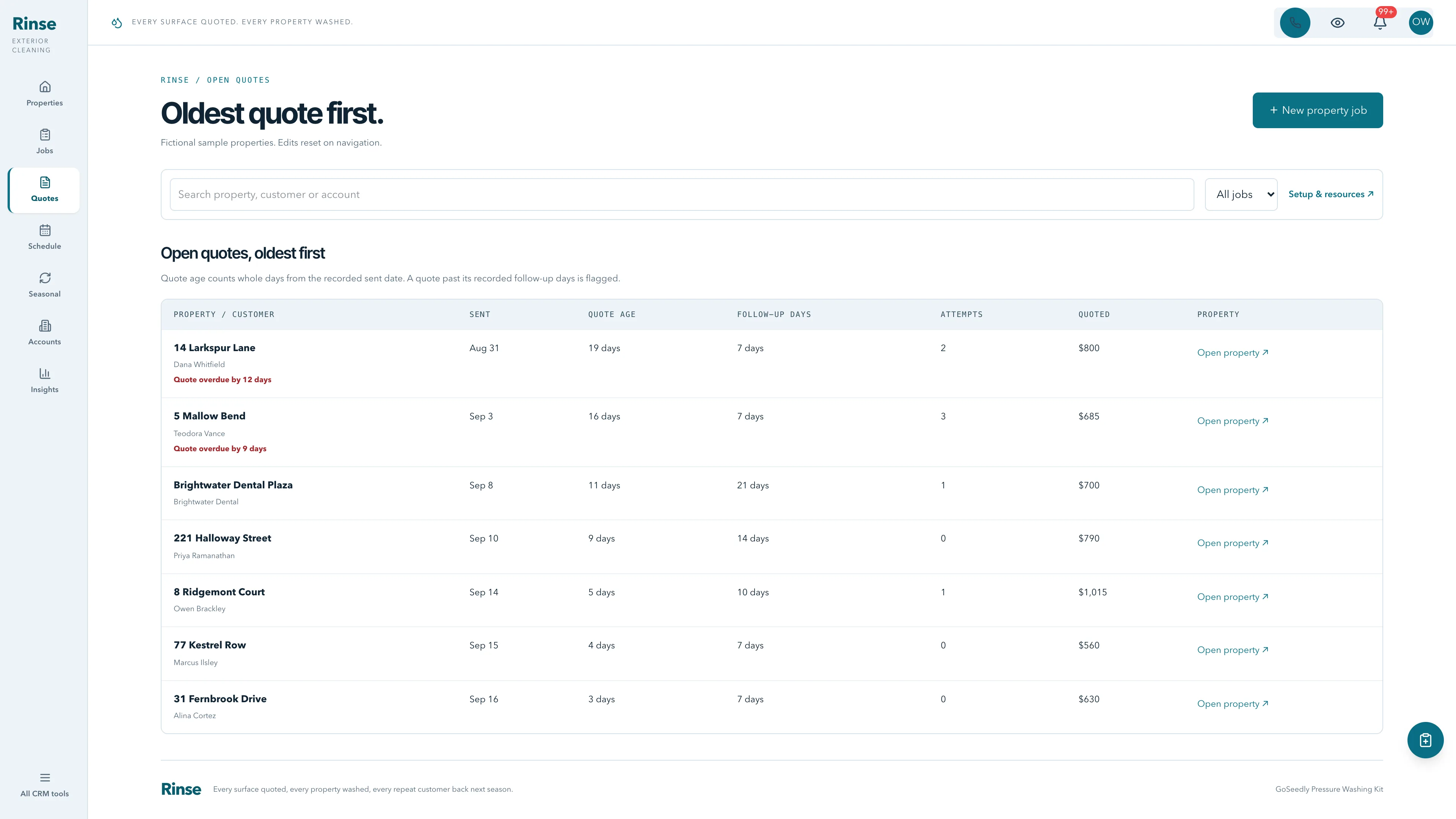Go to Jobs in the sidebar
This screenshot has height=819, width=1456.
pyautogui.click(x=45, y=142)
